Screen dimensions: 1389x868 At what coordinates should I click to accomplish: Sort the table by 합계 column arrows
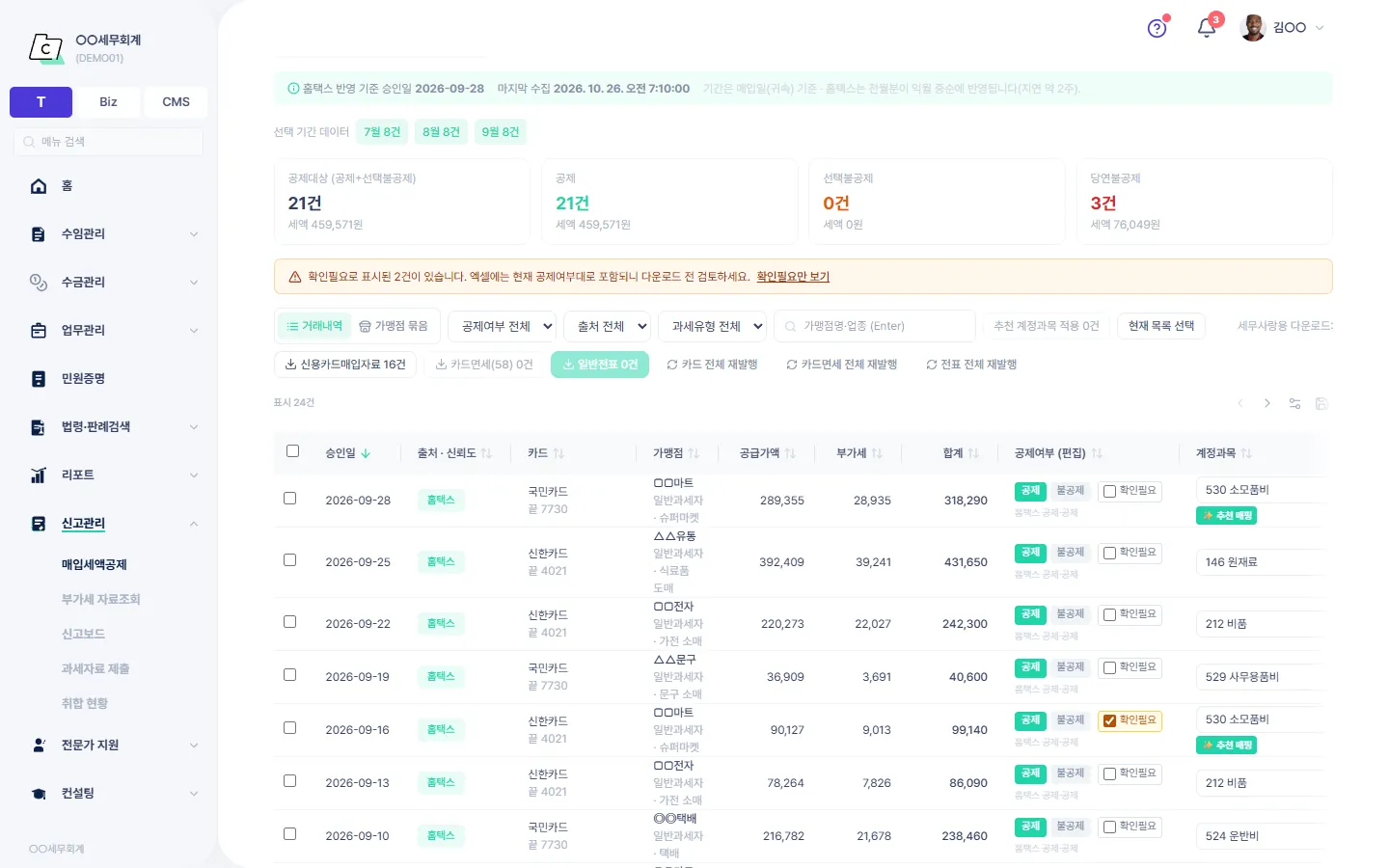pyautogui.click(x=974, y=453)
